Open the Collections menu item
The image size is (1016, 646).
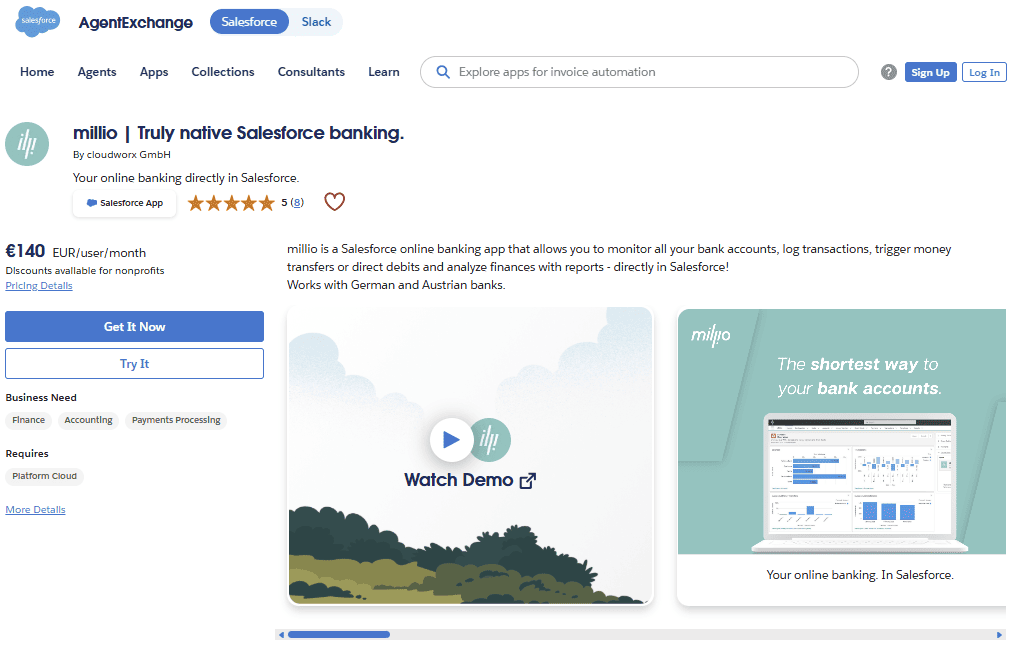(x=223, y=72)
